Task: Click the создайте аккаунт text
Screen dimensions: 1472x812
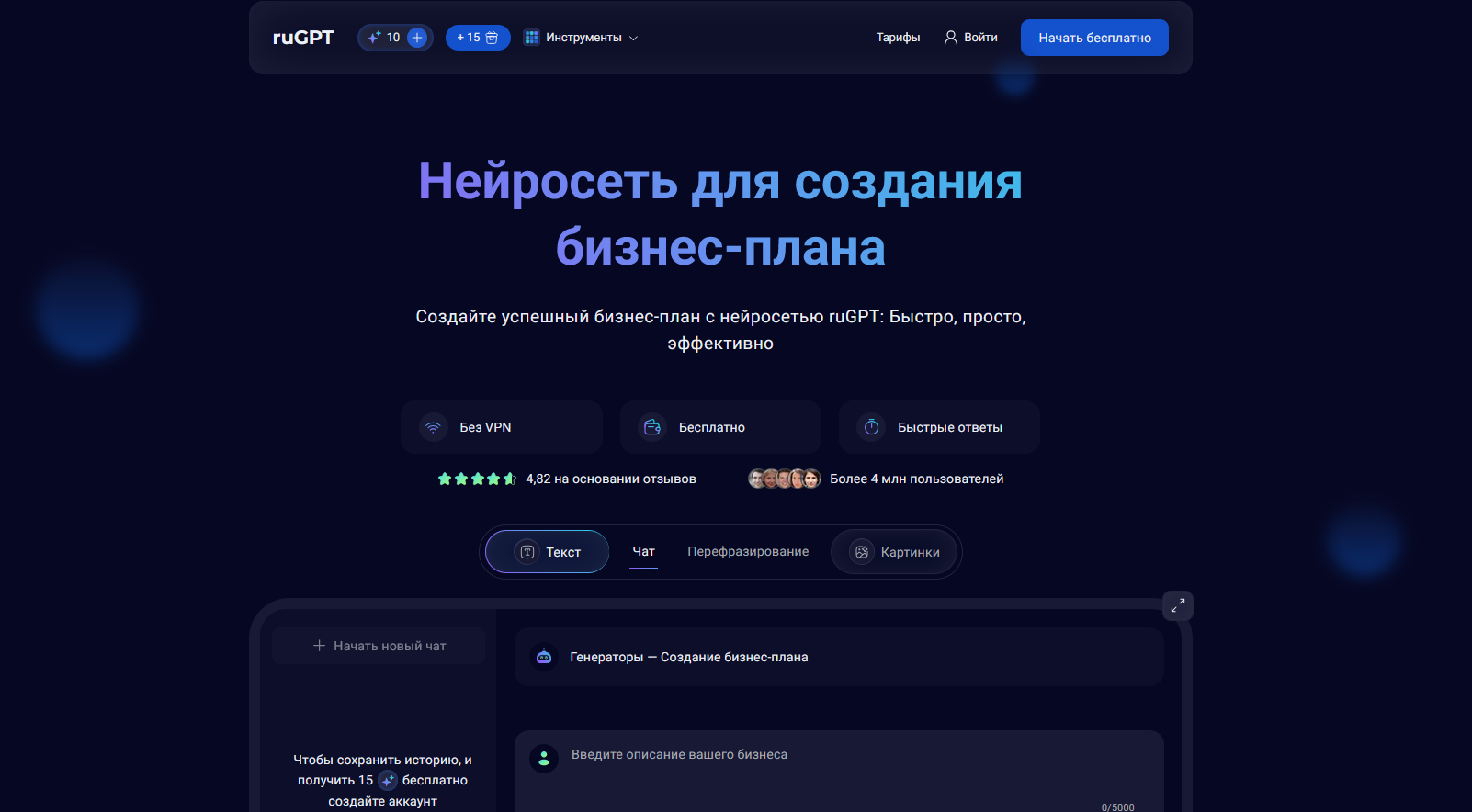Action: pos(382,801)
